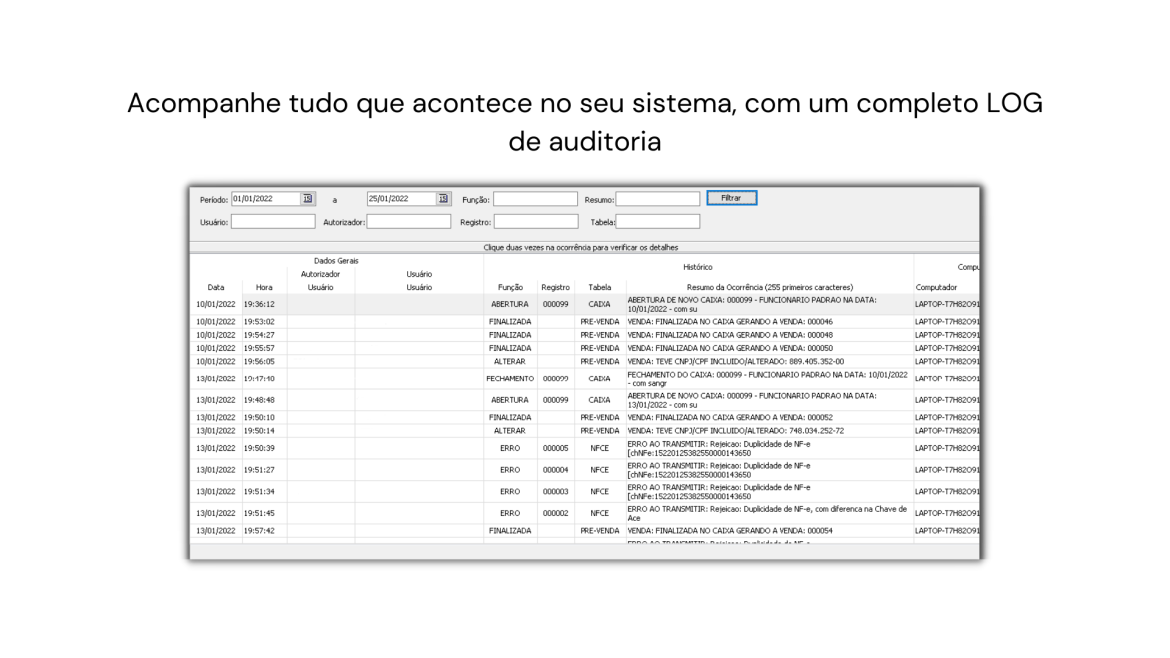Screen dimensions: 1170x658
Task: Click the Filtrar button
Action: (x=731, y=198)
